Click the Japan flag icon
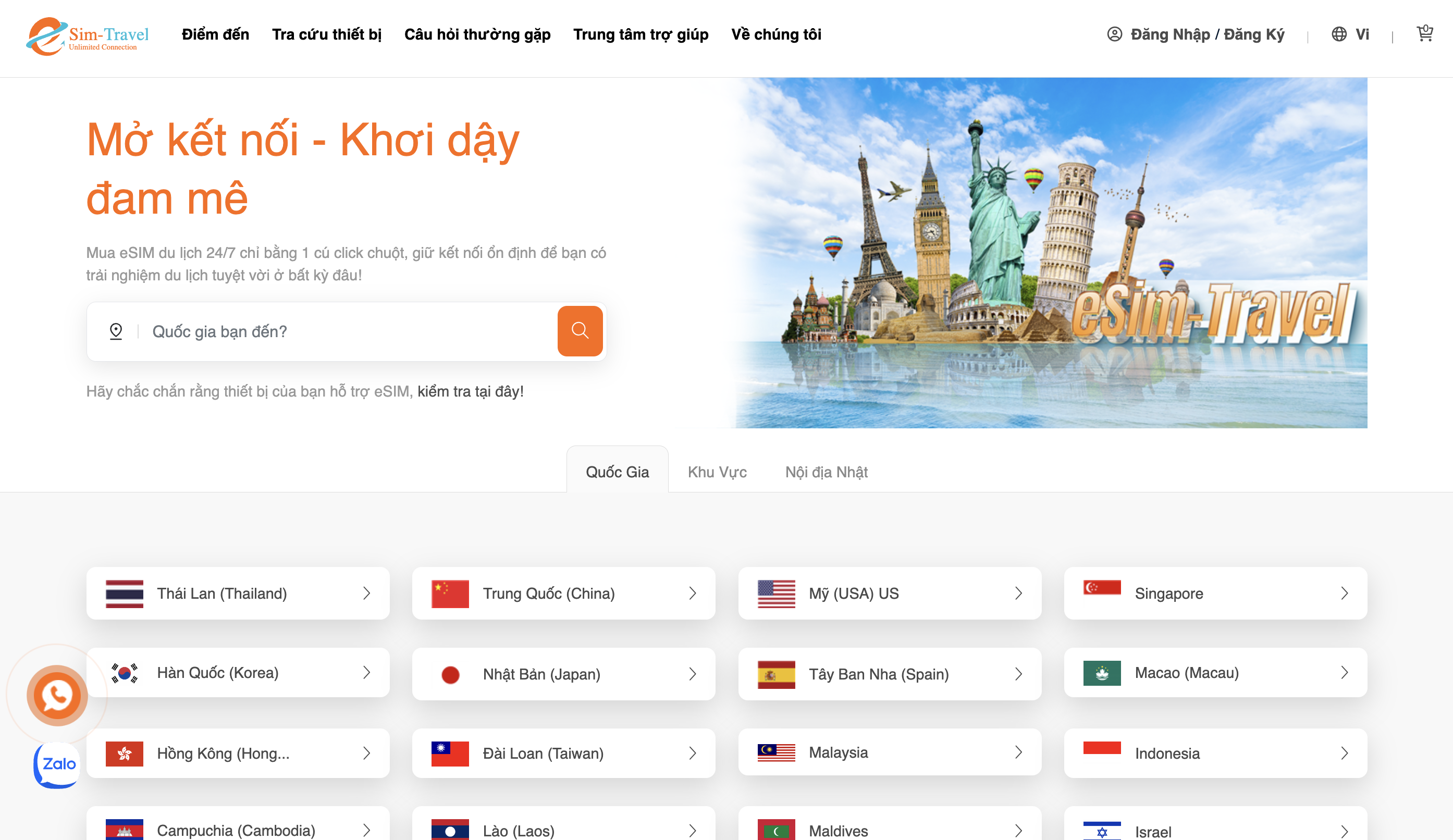The width and height of the screenshot is (1453, 840). [450, 674]
